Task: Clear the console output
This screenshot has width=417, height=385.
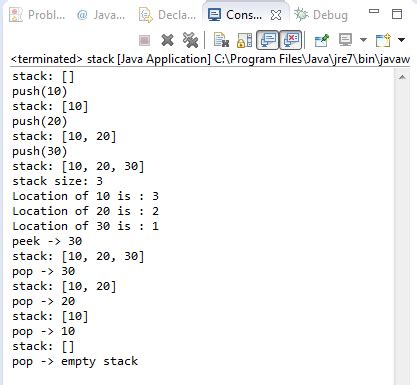Action: pos(221,40)
